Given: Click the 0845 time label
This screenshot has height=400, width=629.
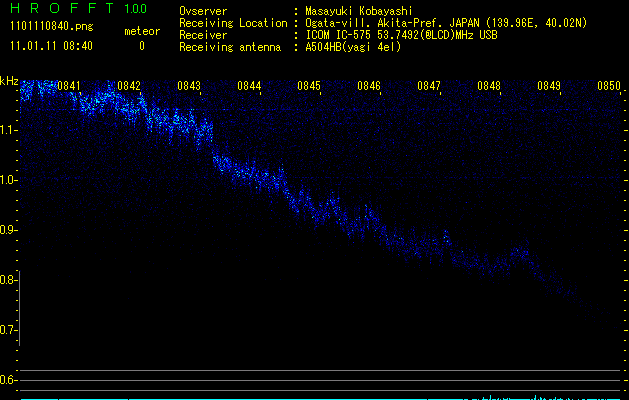Looking at the screenshot, I should [x=309, y=86].
